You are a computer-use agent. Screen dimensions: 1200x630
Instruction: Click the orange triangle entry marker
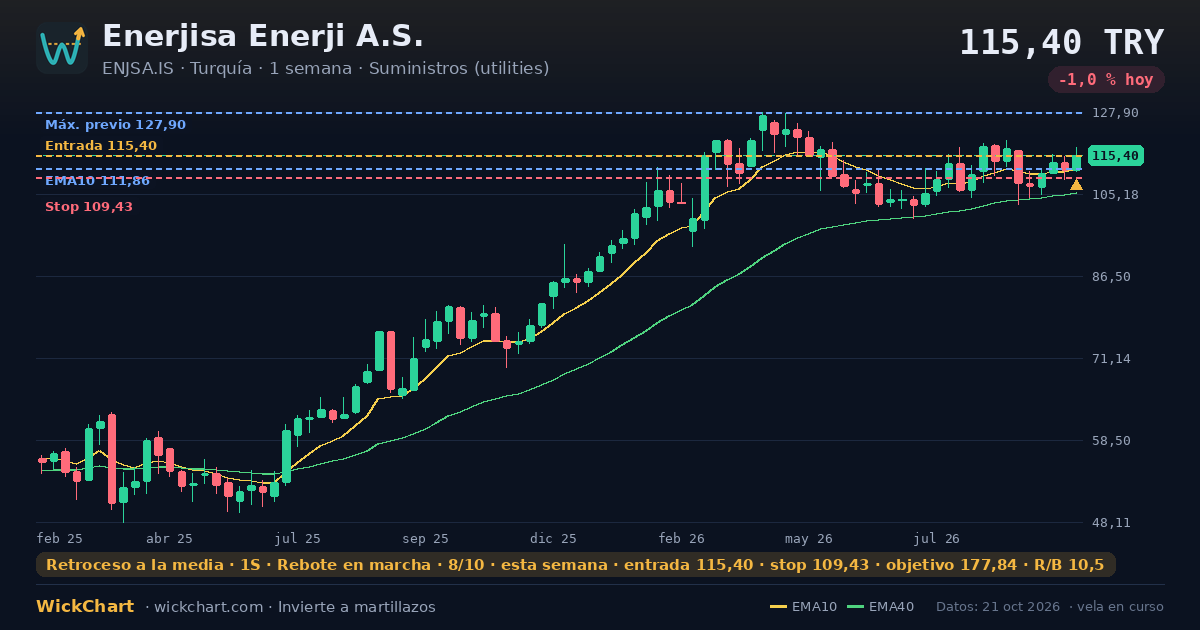click(x=1076, y=185)
